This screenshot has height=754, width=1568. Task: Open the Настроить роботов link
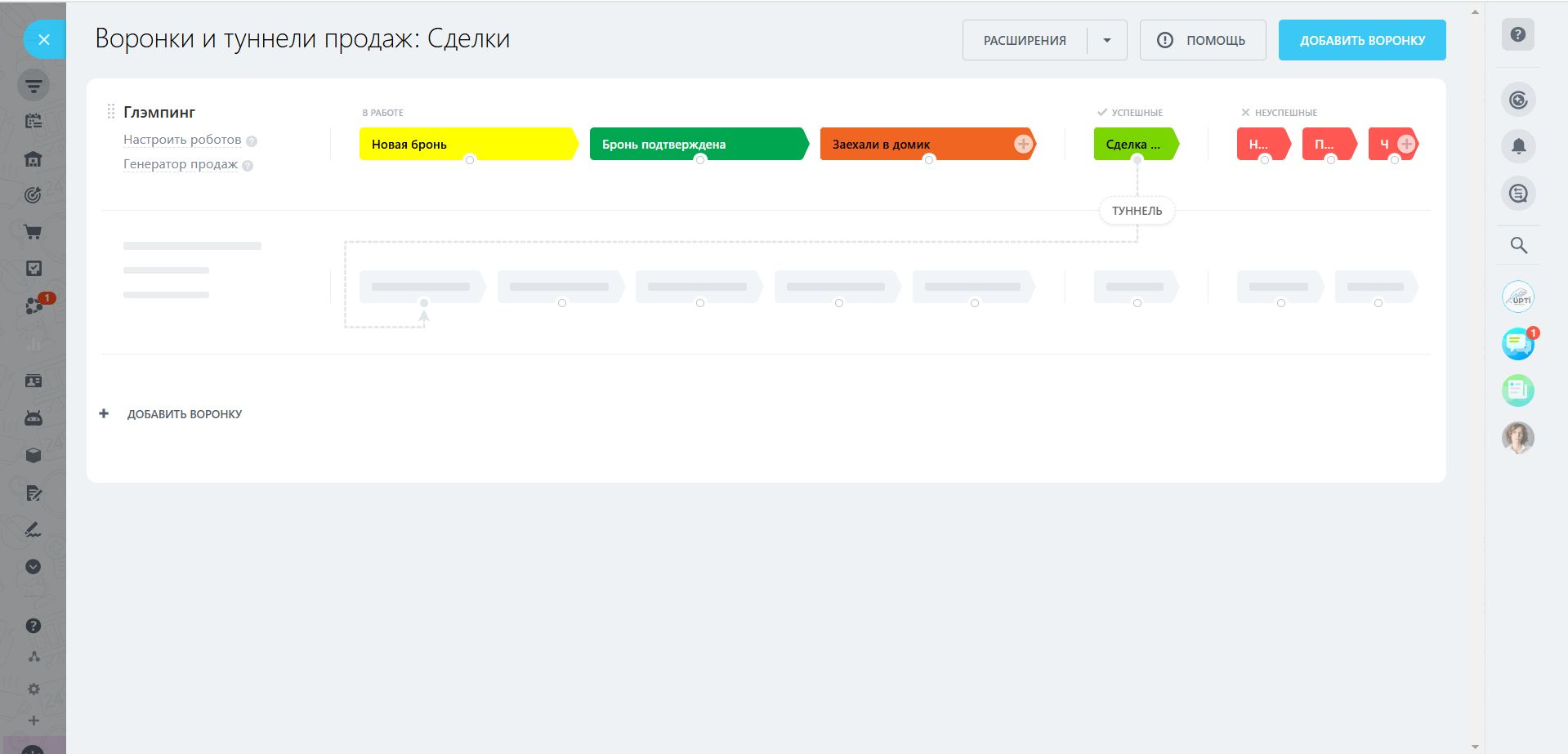click(x=182, y=140)
